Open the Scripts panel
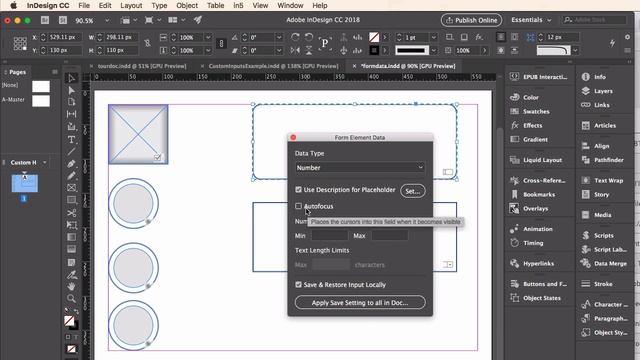This screenshot has width=640, height=360. (x=598, y=236)
